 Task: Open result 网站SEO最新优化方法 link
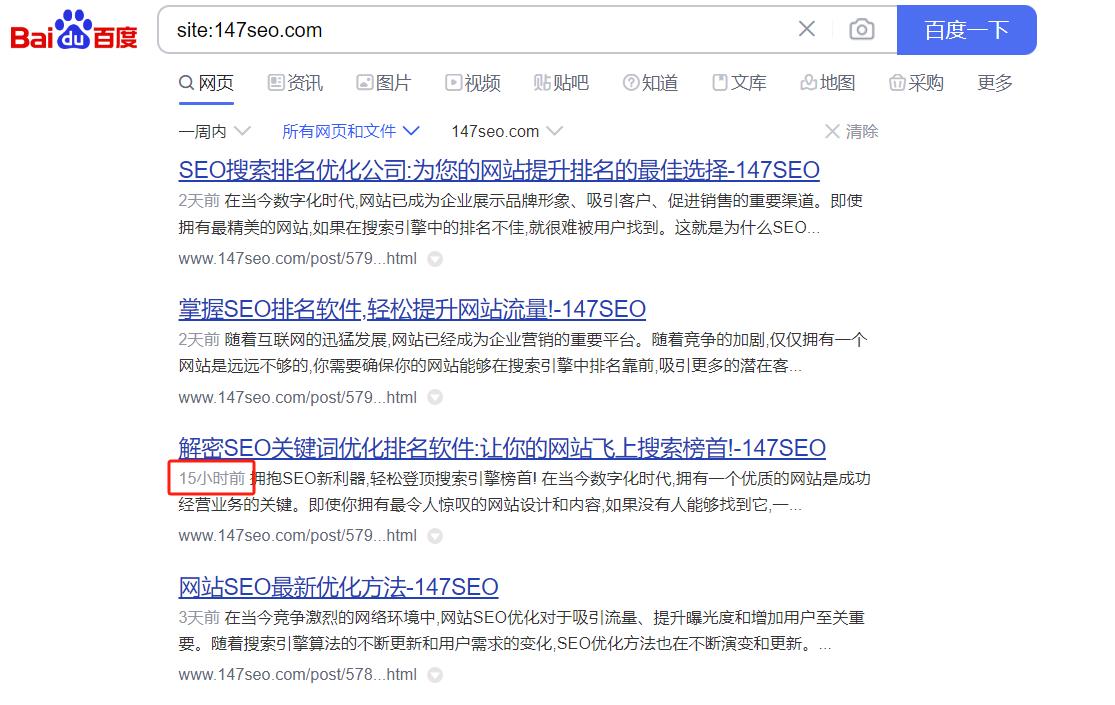tap(338, 588)
